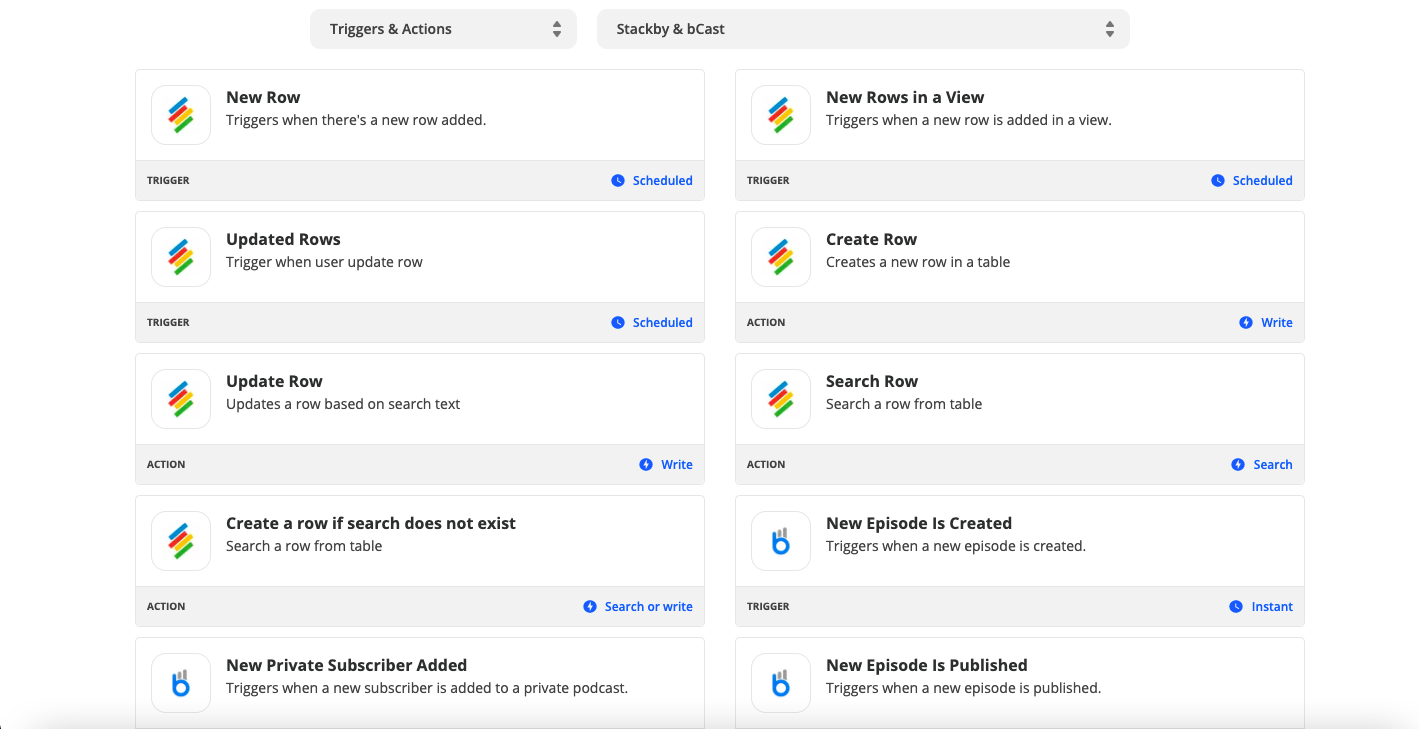This screenshot has width=1419, height=729.
Task: Click the bCast logo for New Private Subscriber Added
Action: [x=181, y=683]
